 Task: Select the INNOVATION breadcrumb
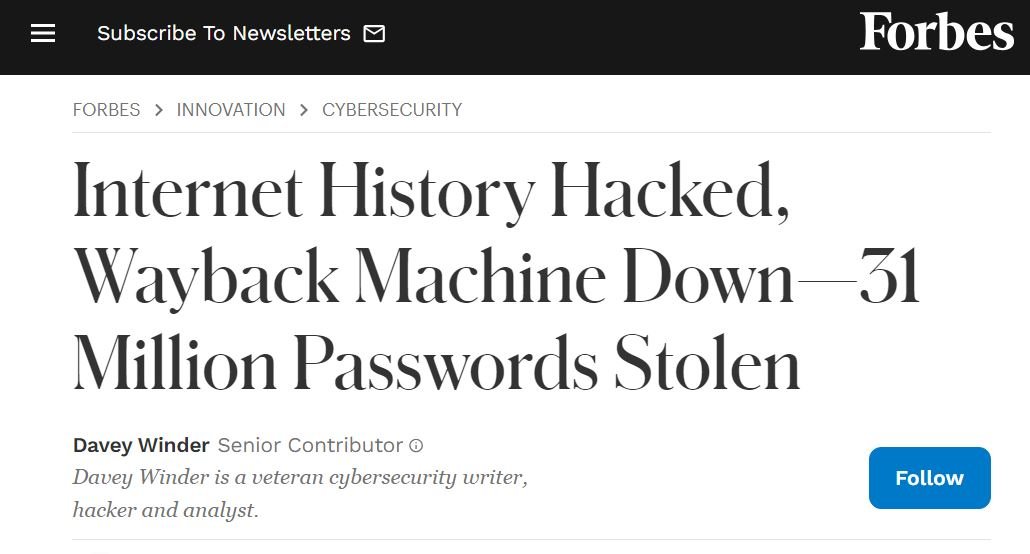pyautogui.click(x=231, y=110)
